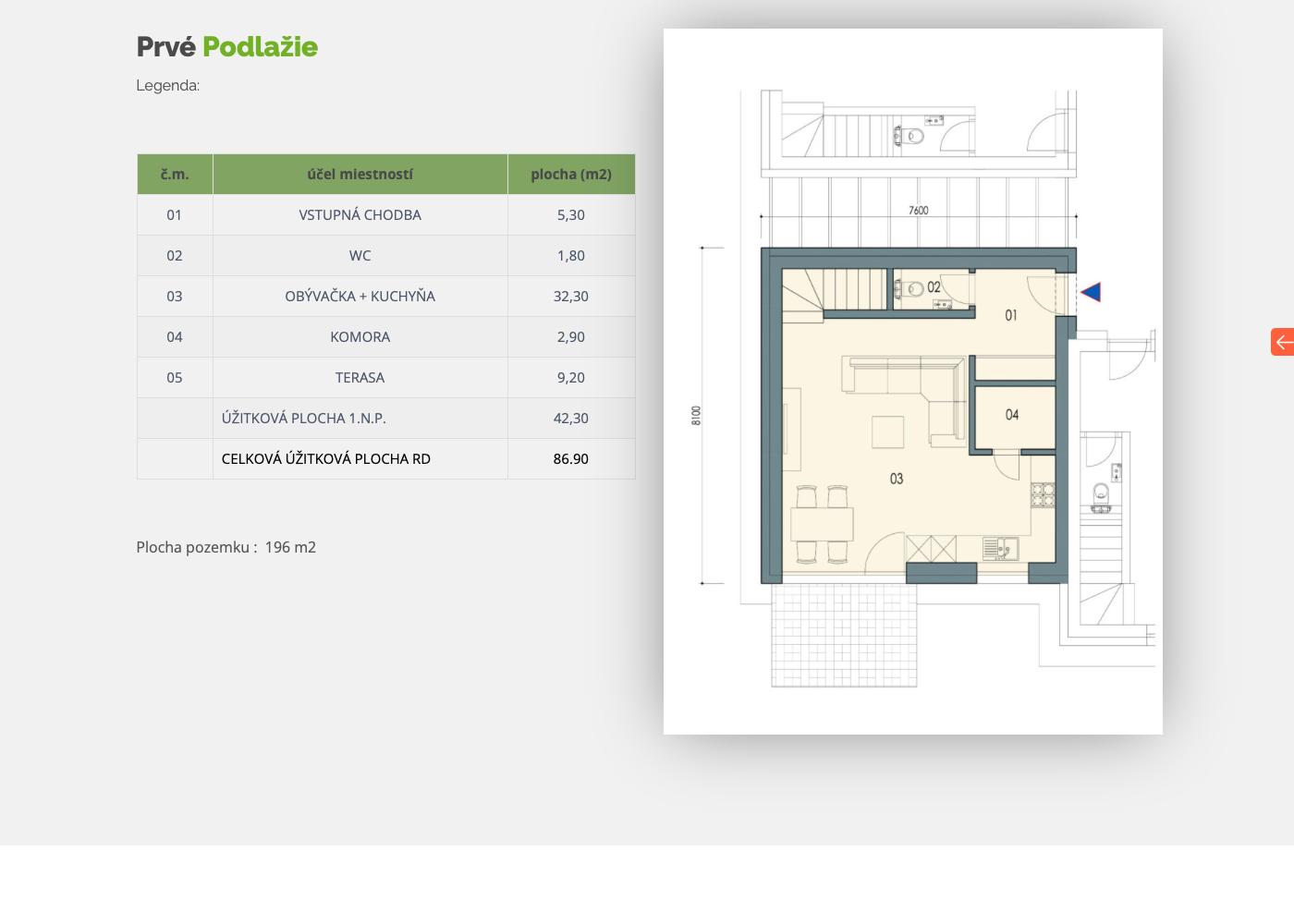Click CELKOVÁ ÚŽITKOVÁ PLOCHA RD row

(386, 458)
